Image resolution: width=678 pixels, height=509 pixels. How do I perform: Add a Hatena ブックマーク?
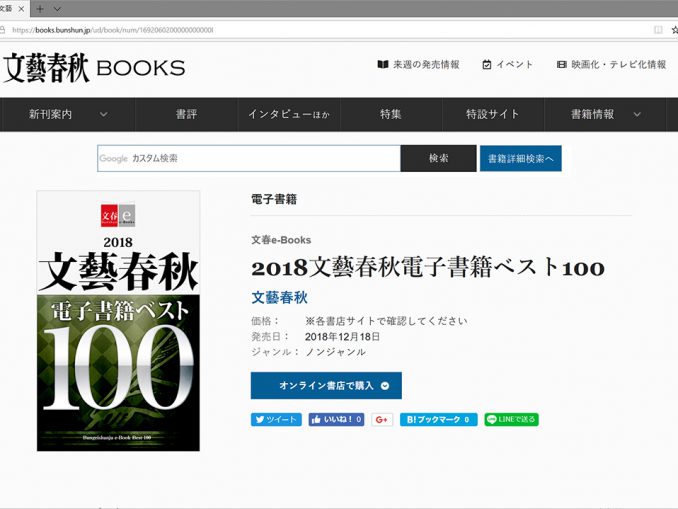[x=438, y=419]
